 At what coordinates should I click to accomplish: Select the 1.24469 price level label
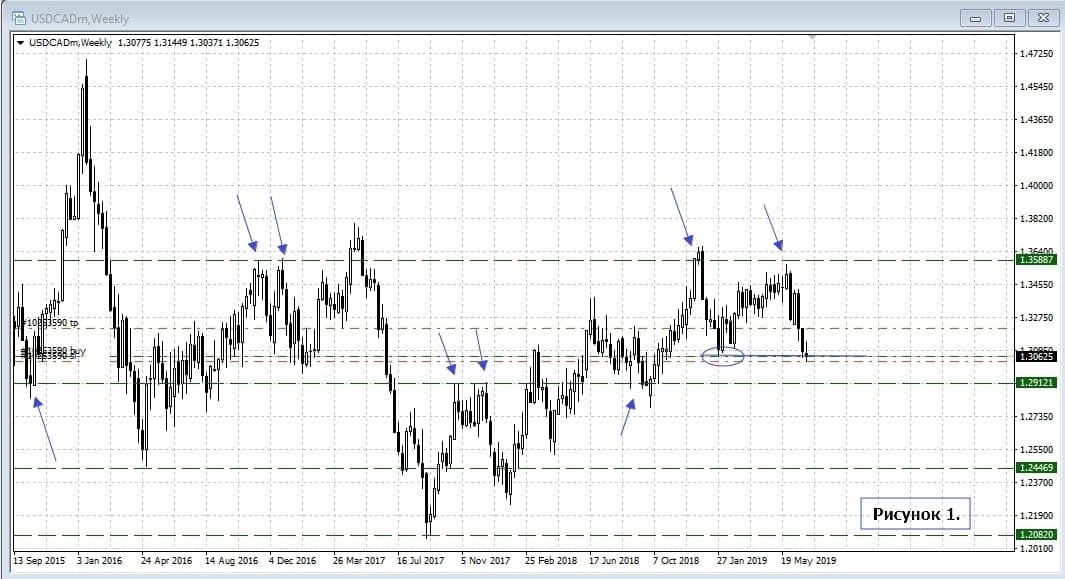click(x=1036, y=468)
